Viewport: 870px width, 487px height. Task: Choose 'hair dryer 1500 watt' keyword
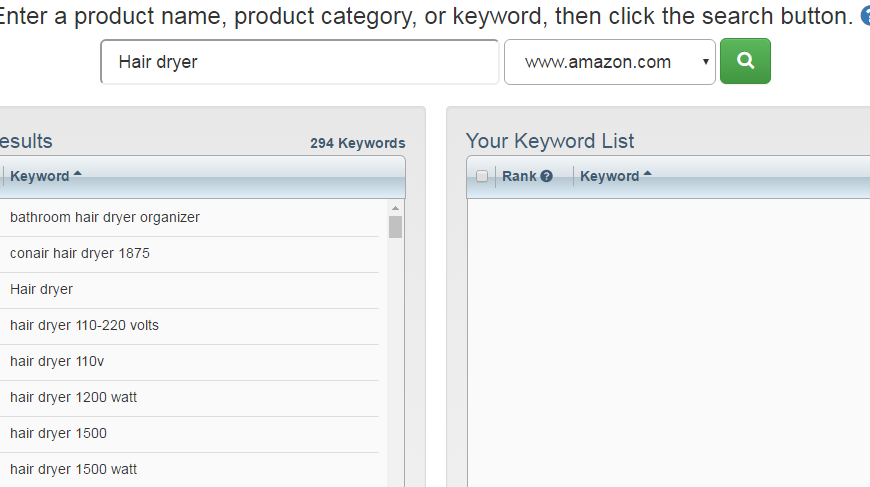point(73,469)
